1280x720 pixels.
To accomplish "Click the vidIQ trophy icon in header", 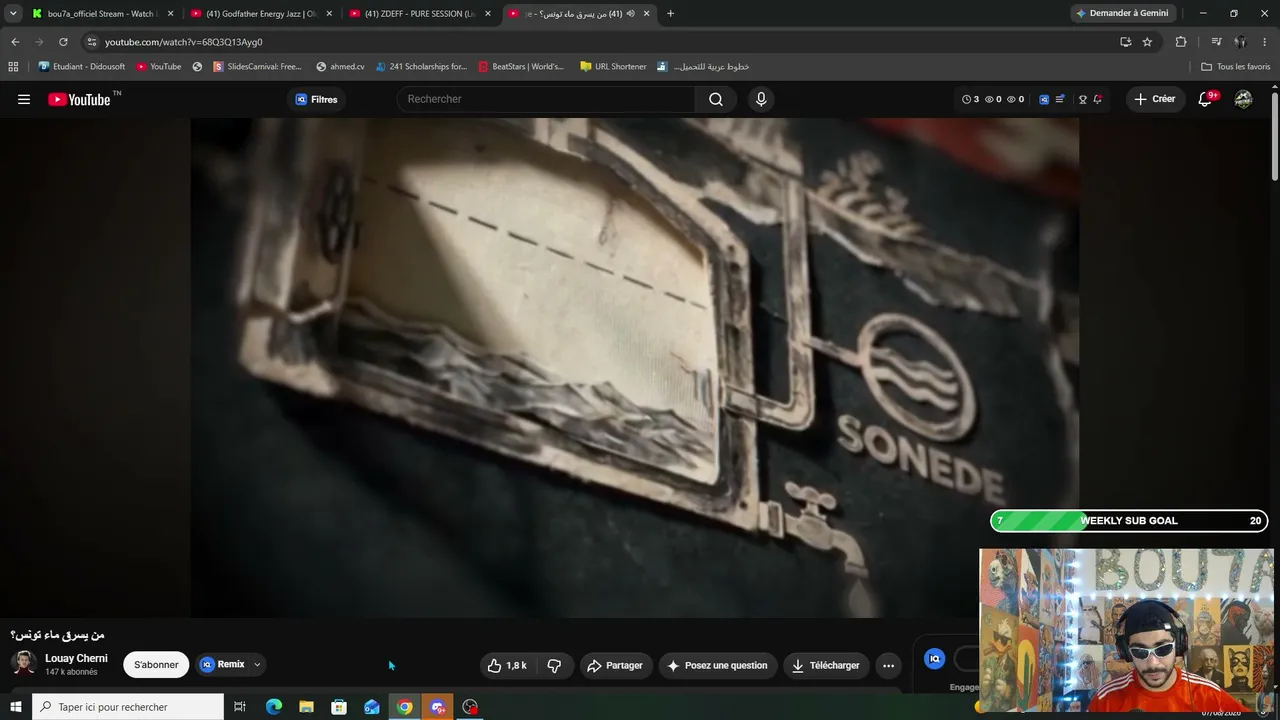I will coord(1082,99).
